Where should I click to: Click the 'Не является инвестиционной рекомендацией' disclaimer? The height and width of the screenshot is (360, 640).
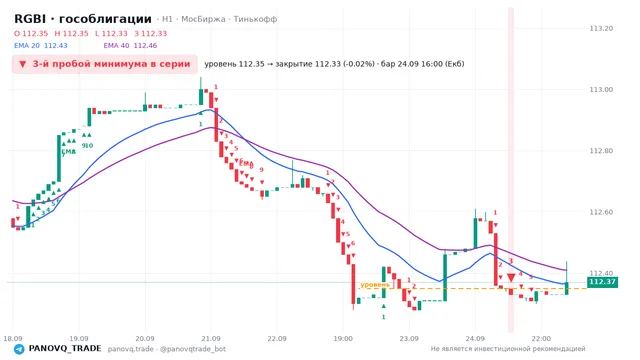coord(508,349)
